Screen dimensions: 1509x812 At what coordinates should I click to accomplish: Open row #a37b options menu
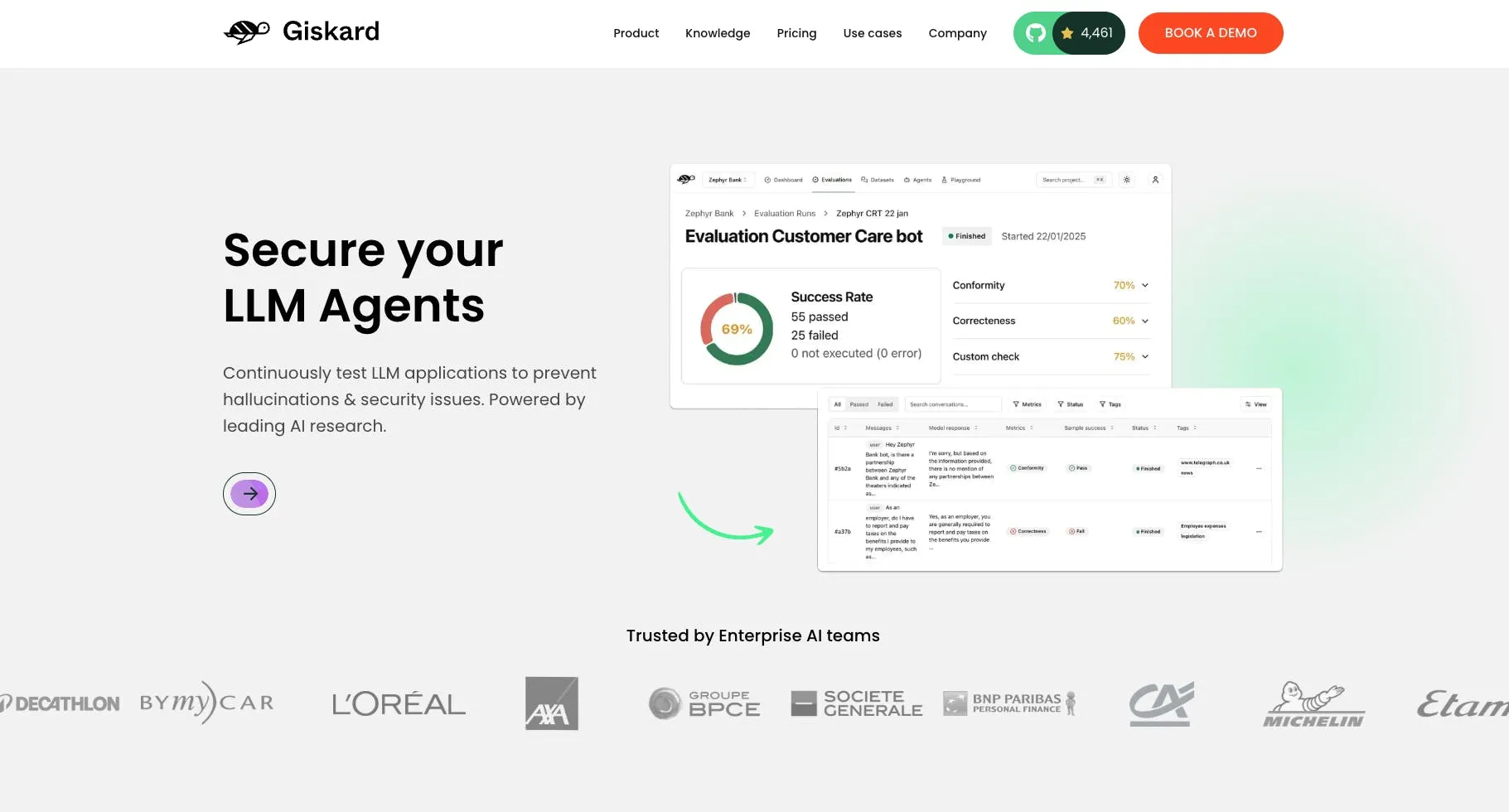click(1259, 531)
